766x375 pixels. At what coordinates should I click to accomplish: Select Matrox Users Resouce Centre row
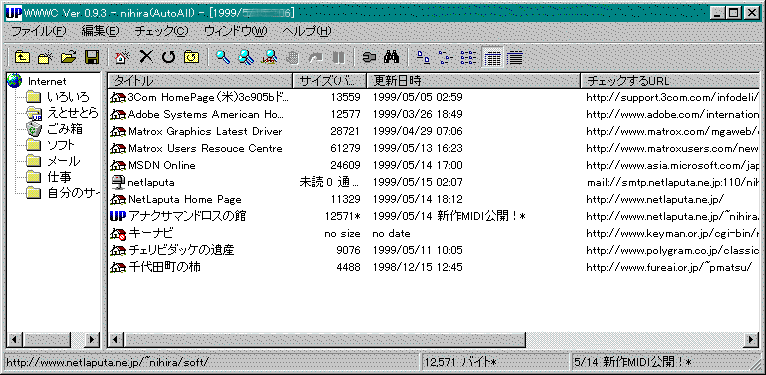coord(433,148)
